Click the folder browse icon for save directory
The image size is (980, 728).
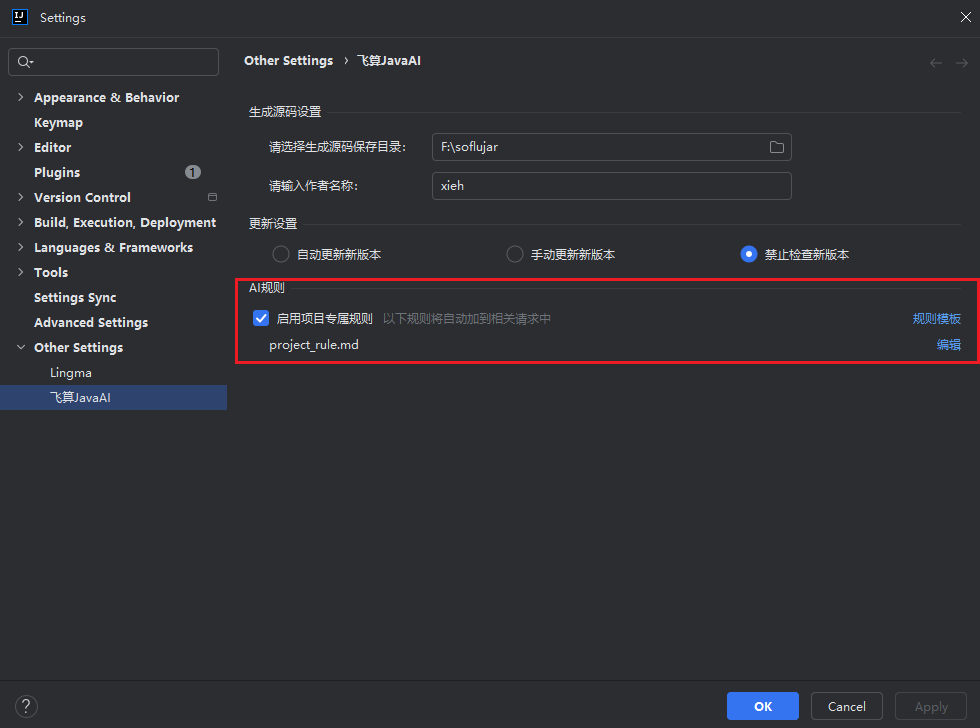pyautogui.click(x=776, y=147)
